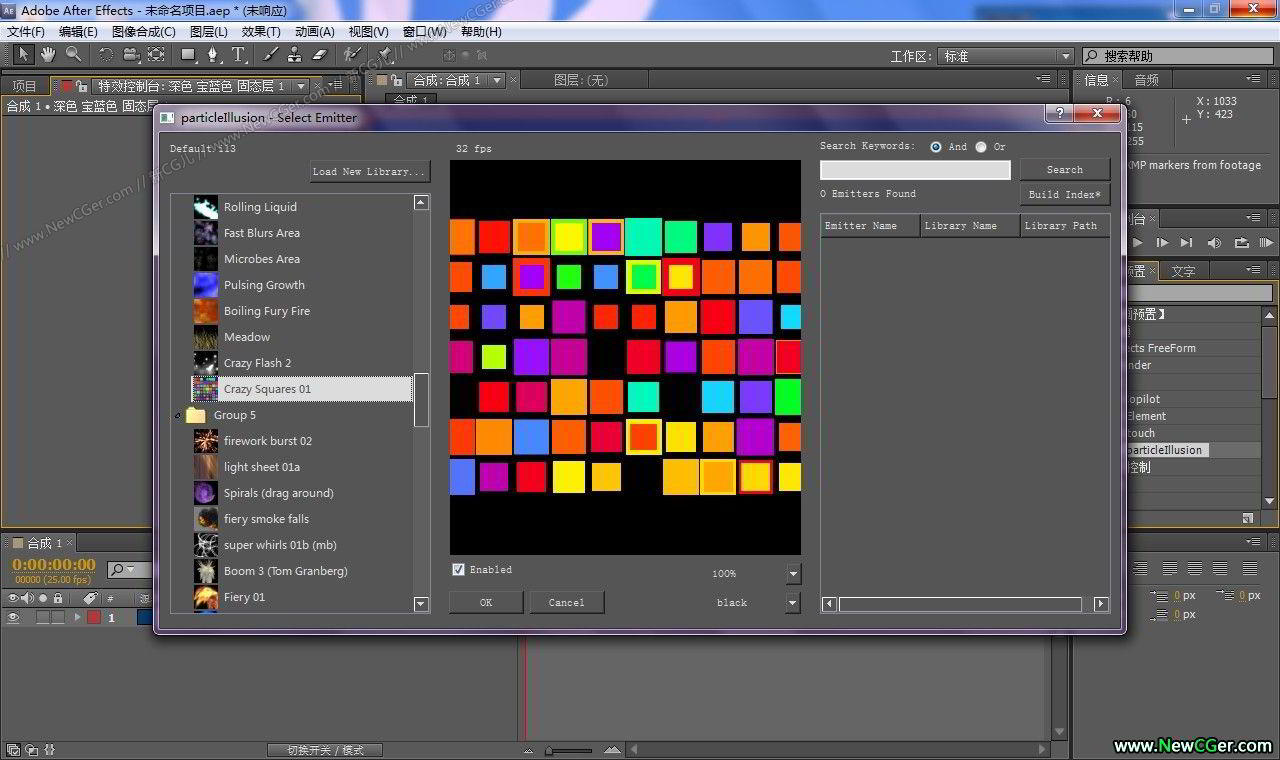Select the And search radio button
1280x760 pixels.
(x=936, y=147)
